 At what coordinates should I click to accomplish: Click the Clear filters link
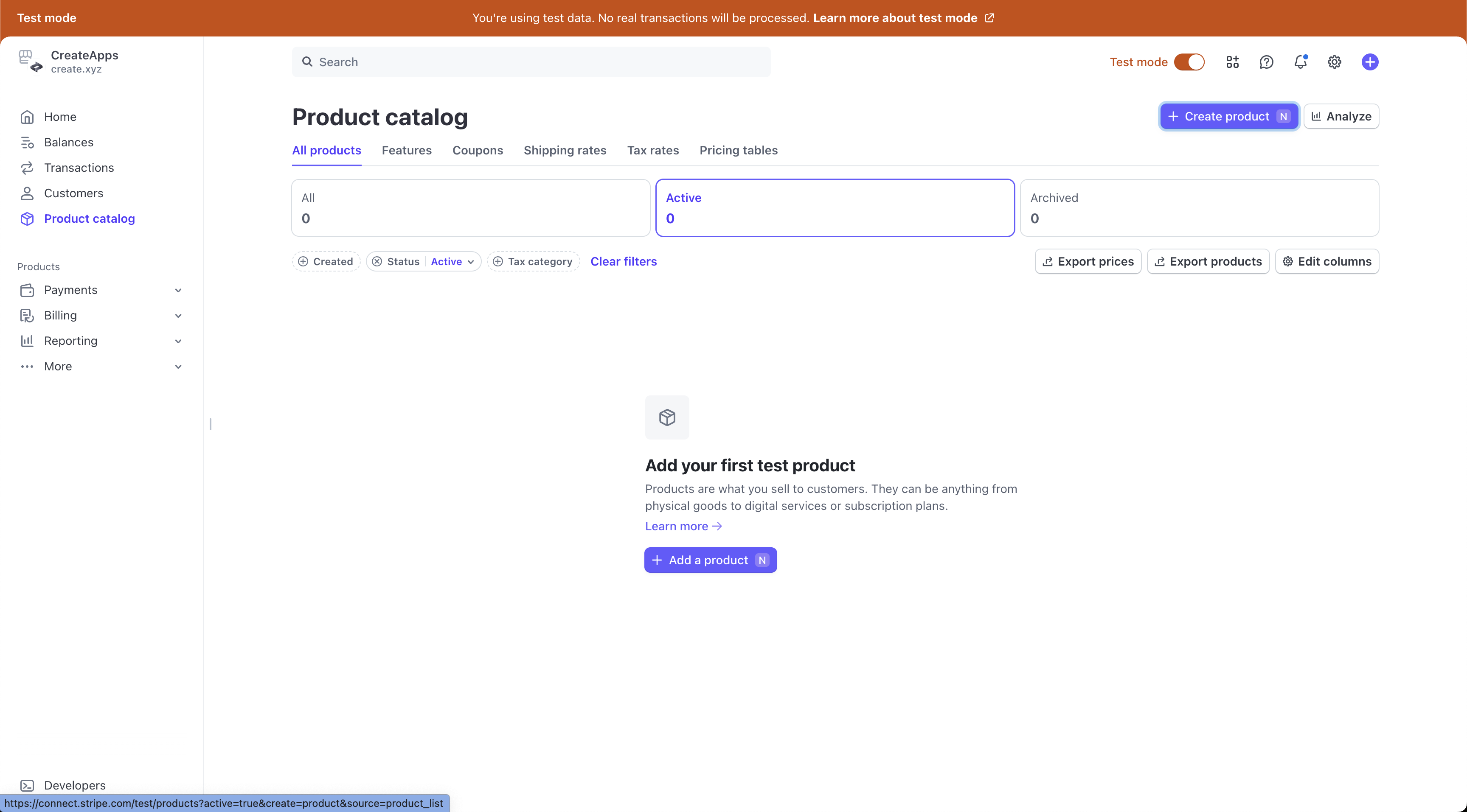tap(623, 262)
